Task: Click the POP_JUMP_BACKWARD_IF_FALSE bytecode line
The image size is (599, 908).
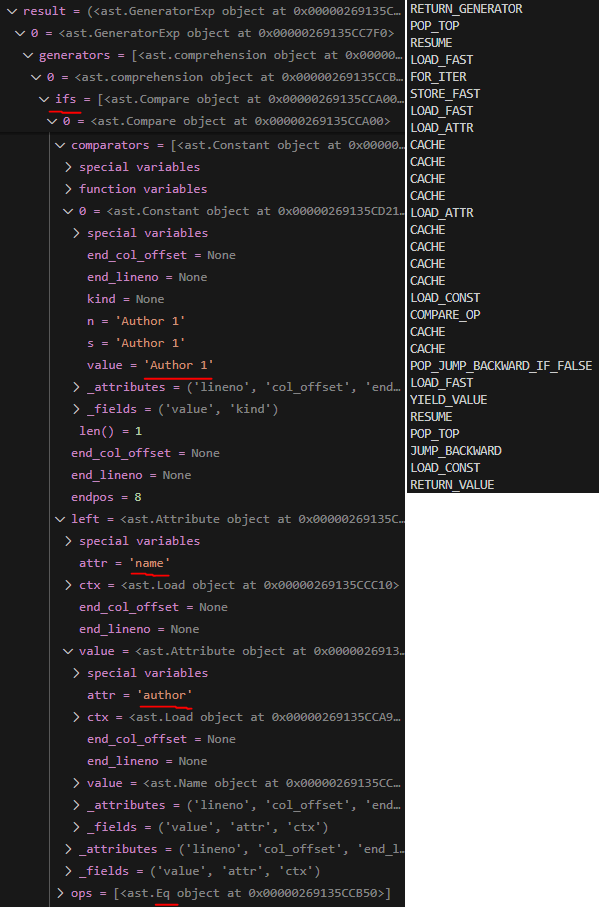Action: pos(501,365)
